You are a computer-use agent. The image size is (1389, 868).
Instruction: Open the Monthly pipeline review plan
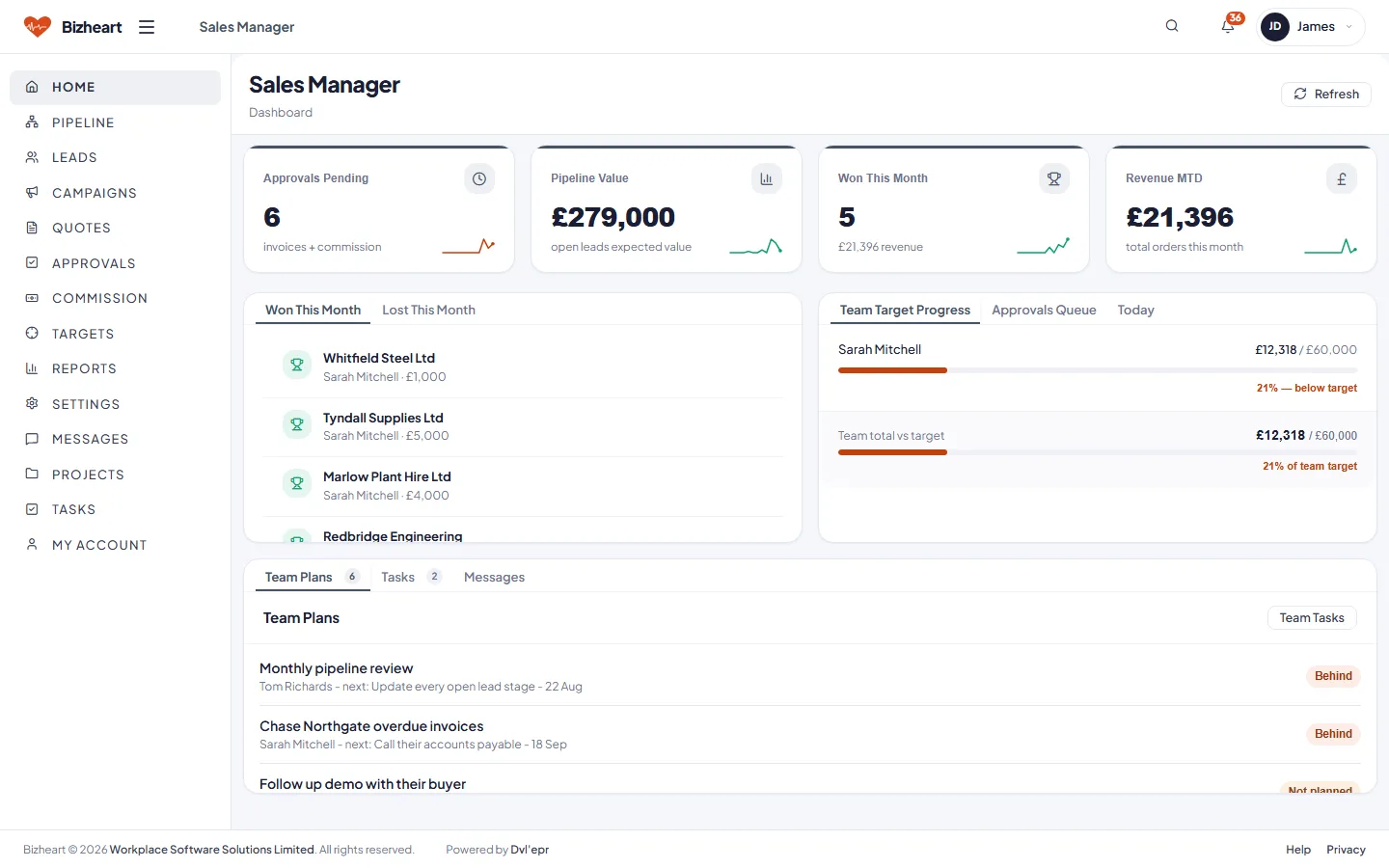click(x=809, y=676)
